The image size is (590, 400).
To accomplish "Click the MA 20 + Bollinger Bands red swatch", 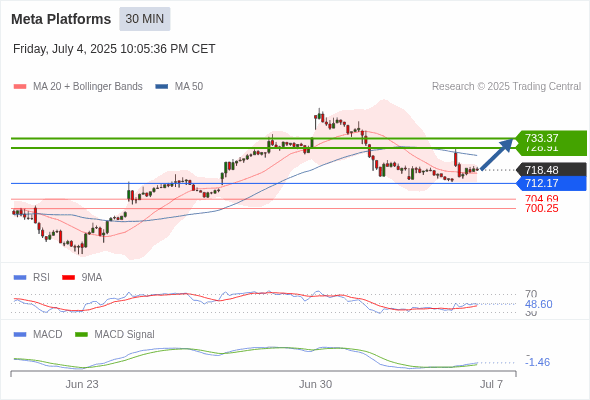I will 20,87.
